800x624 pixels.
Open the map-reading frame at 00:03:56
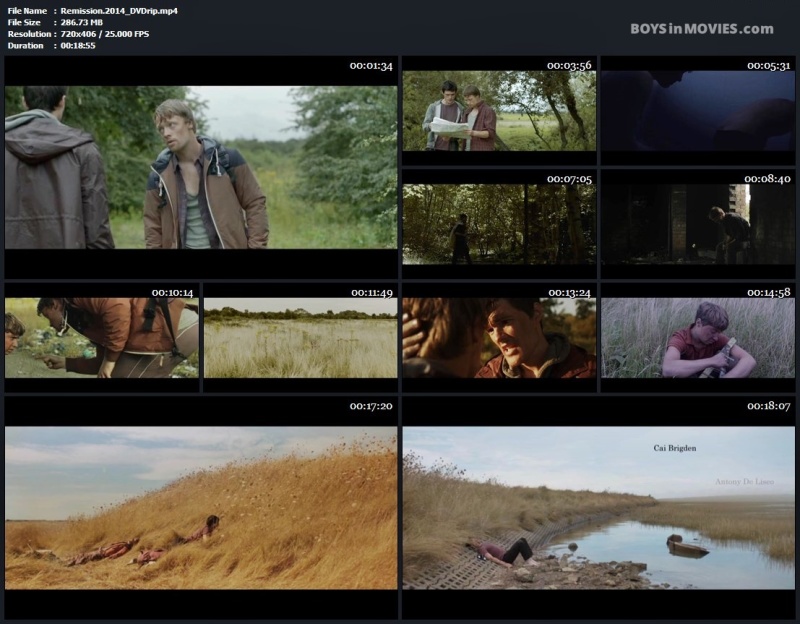click(x=499, y=111)
